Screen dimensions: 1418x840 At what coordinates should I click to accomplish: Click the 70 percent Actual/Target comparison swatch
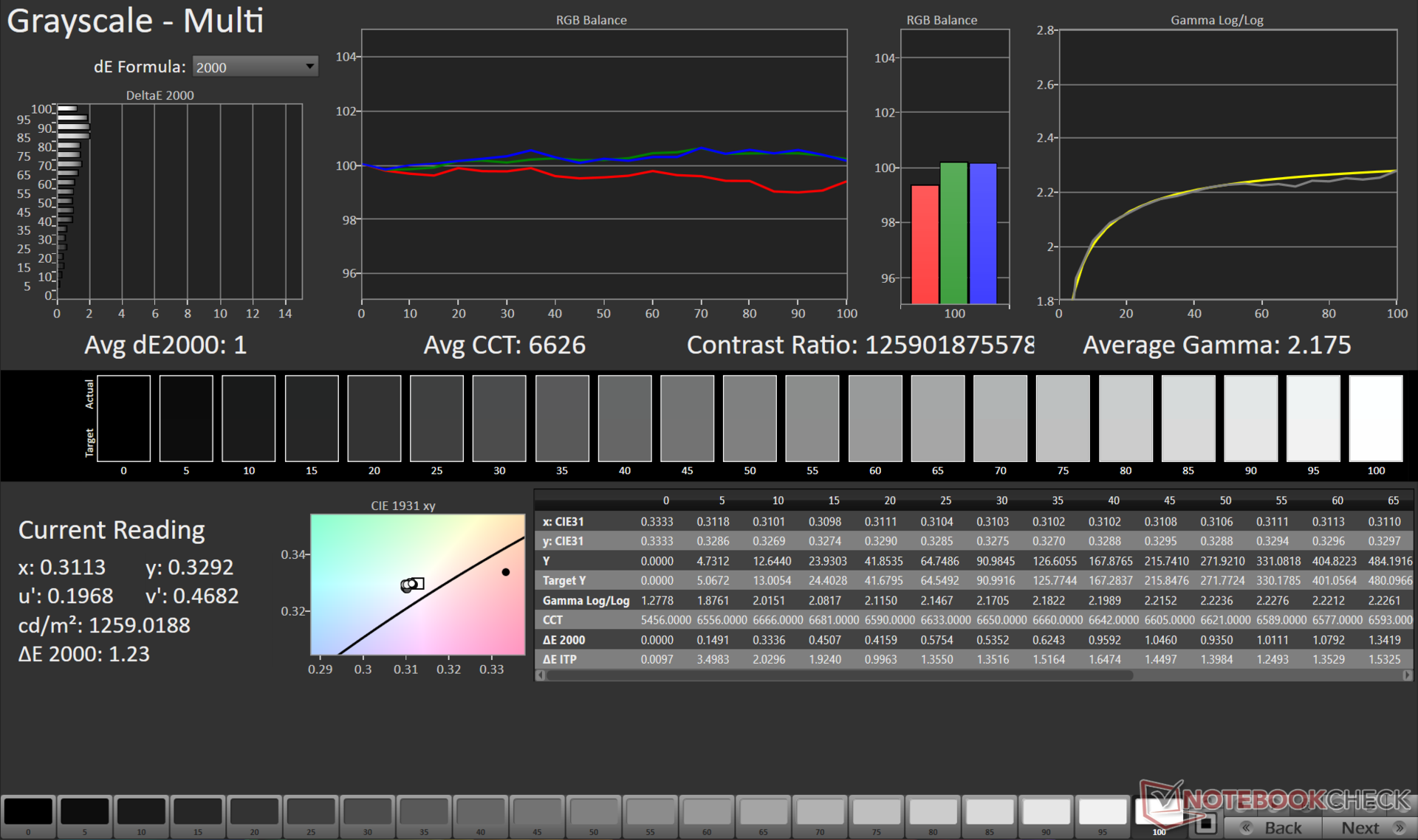1000,418
